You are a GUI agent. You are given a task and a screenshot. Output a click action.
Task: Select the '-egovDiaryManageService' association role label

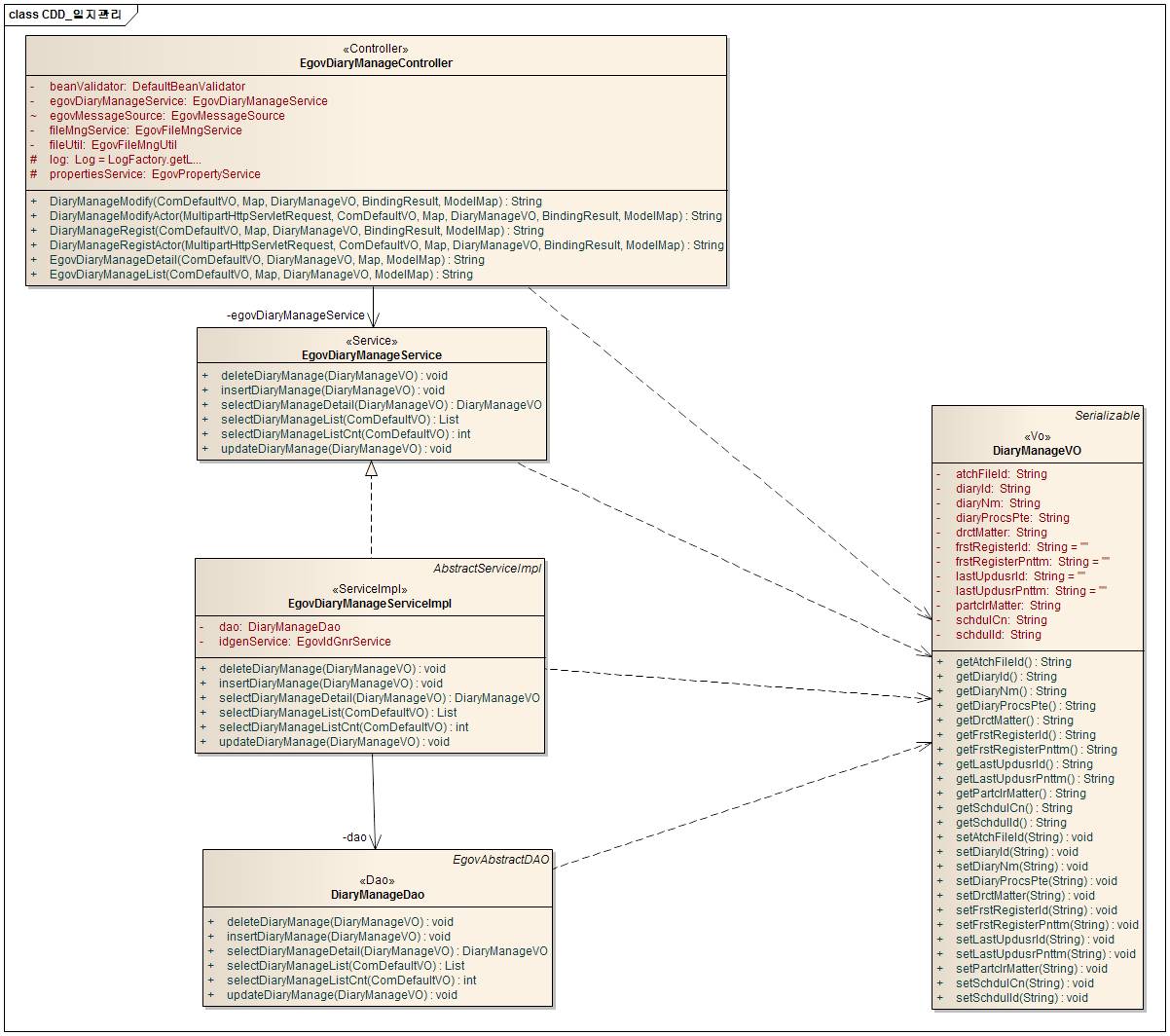(295, 314)
